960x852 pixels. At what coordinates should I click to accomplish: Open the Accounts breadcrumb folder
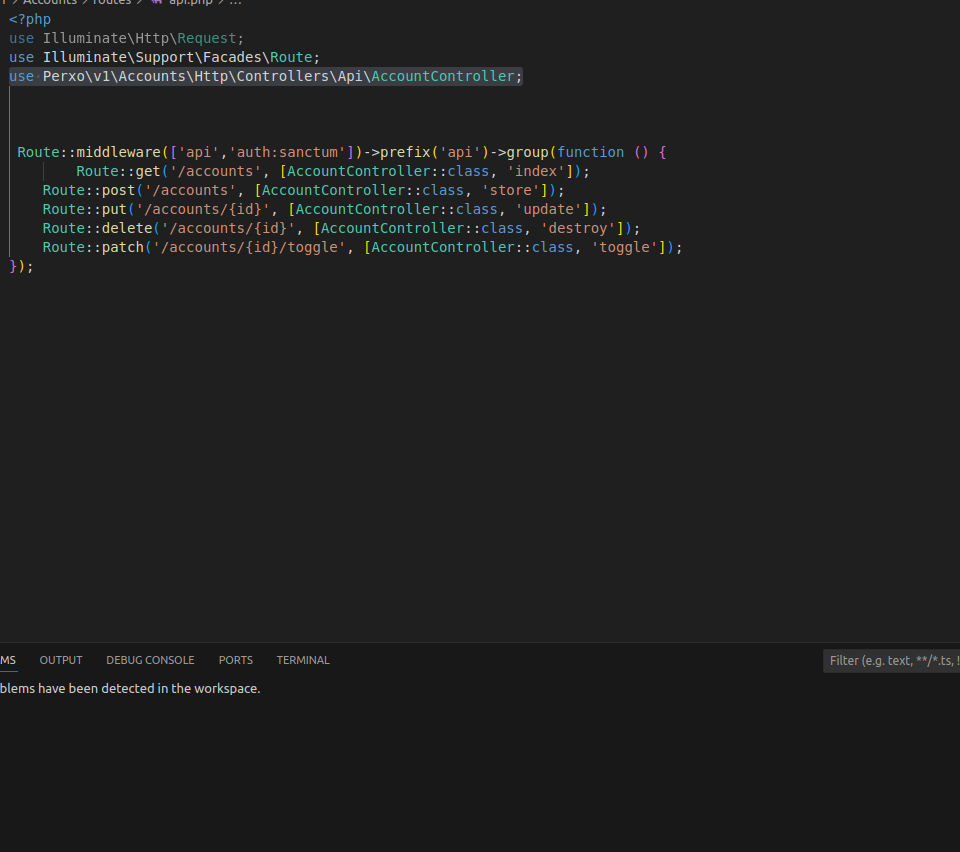tap(50, 2)
